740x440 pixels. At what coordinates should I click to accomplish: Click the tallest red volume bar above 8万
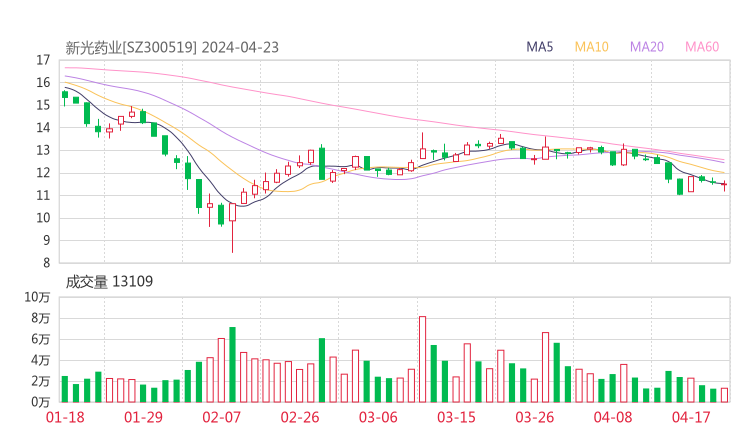coord(422,359)
